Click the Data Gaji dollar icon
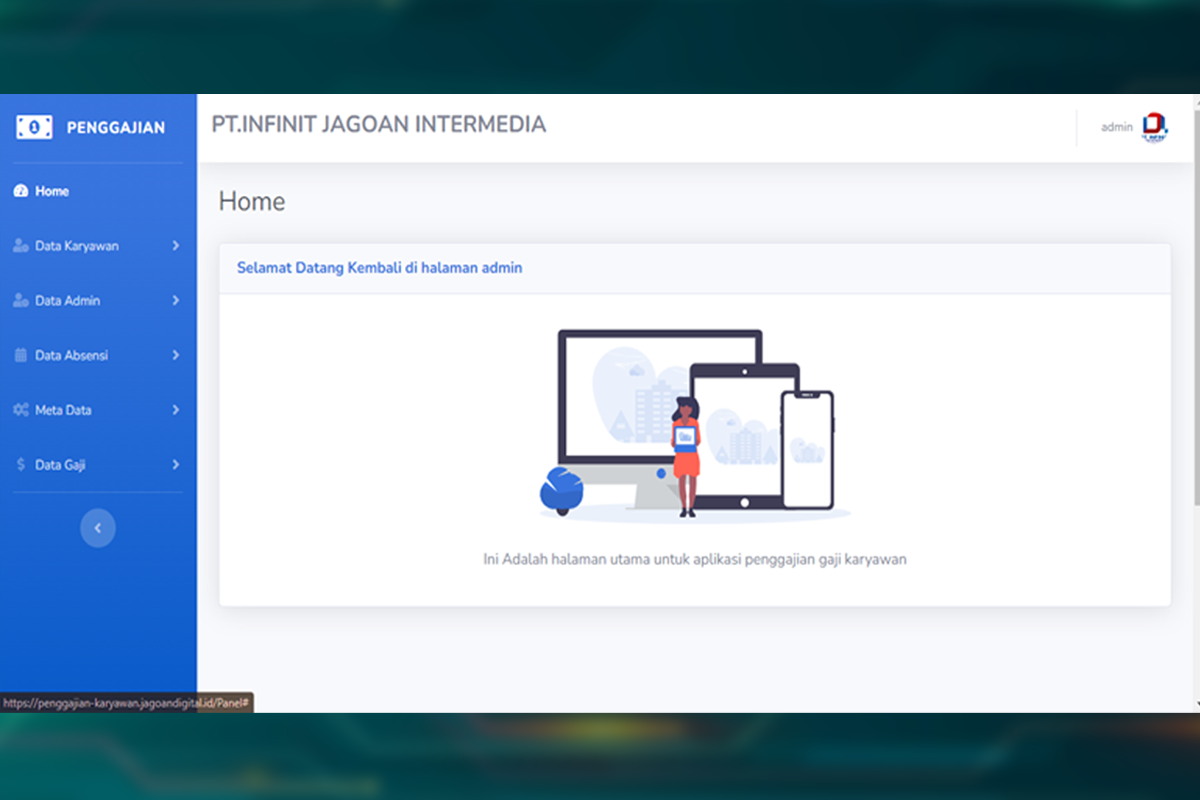1200x800 pixels. click(20, 465)
